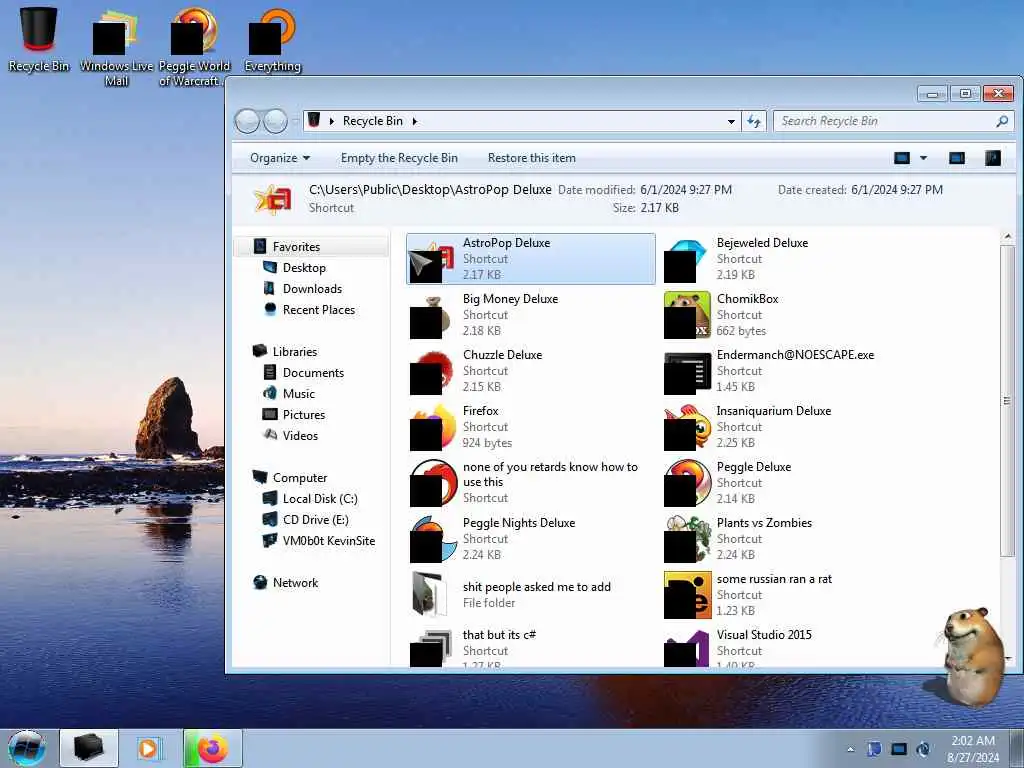The height and width of the screenshot is (768, 1024).
Task: Open Downloads in the navigation pane
Action: pos(312,289)
